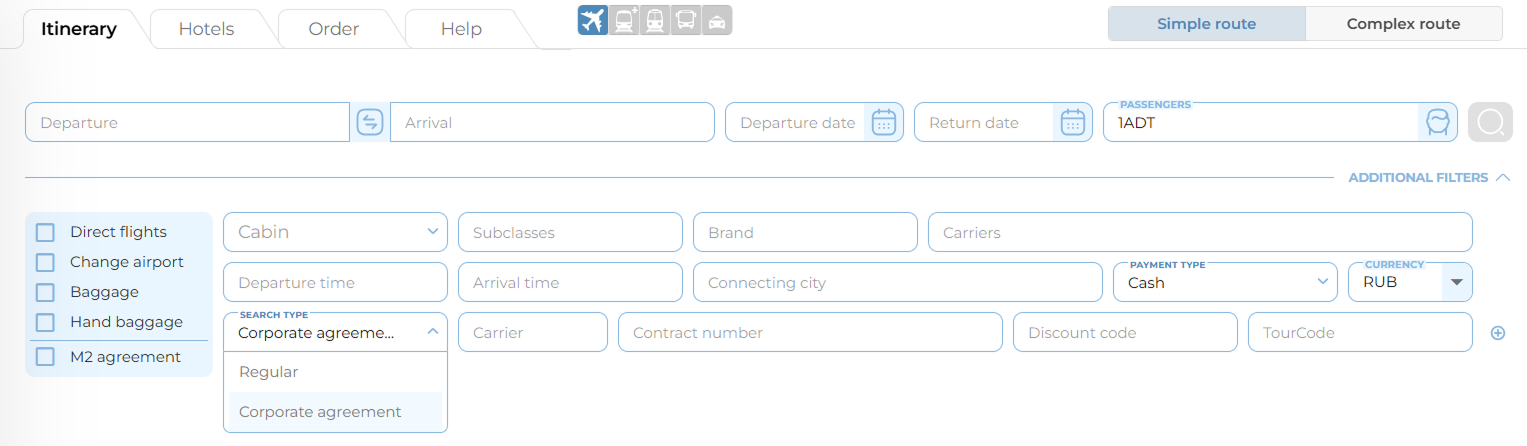Choose the railway train transport icon
Viewport: 1527px width, 446px height.
[655, 20]
